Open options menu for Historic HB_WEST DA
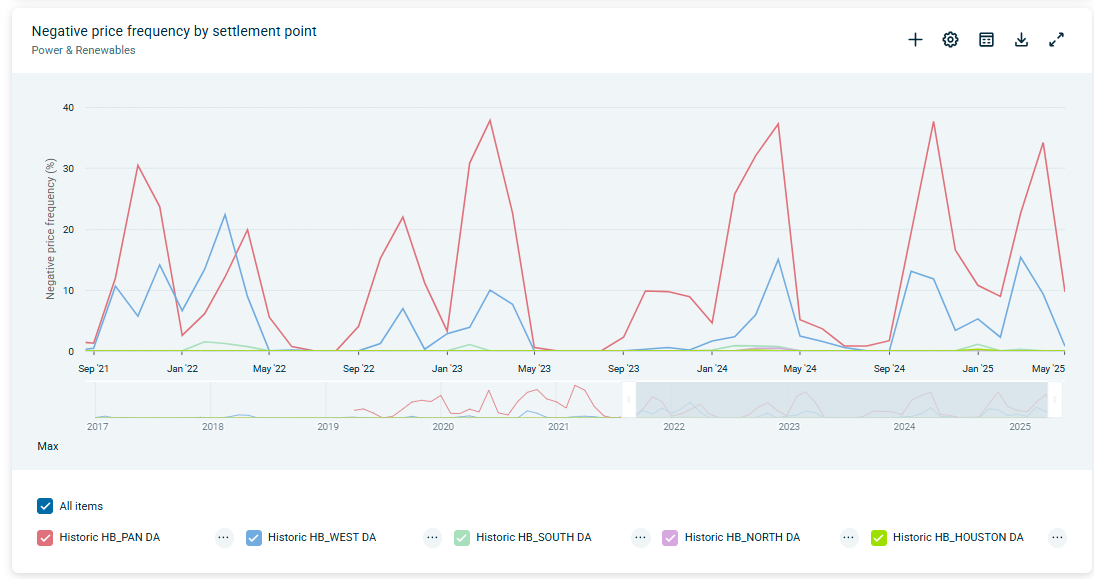The height and width of the screenshot is (579, 1094). (432, 537)
